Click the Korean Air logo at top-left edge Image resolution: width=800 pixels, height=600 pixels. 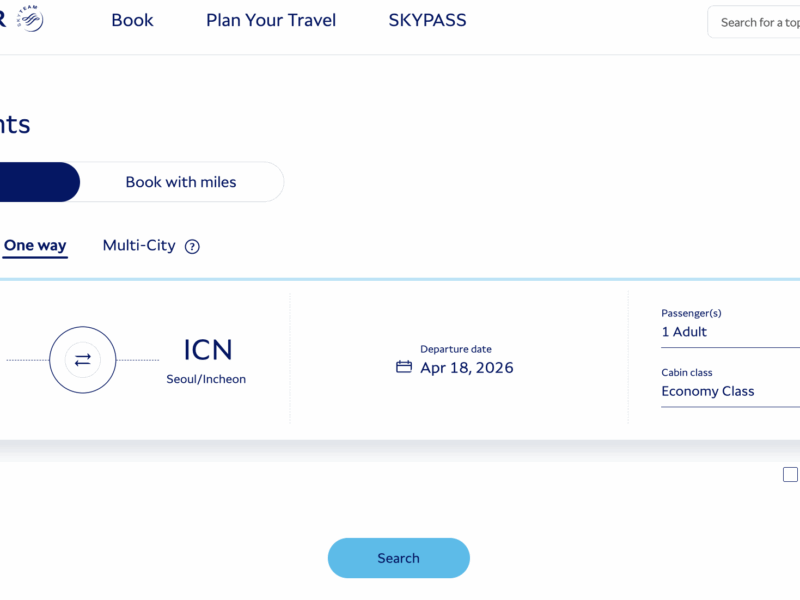pyautogui.click(x=3, y=18)
